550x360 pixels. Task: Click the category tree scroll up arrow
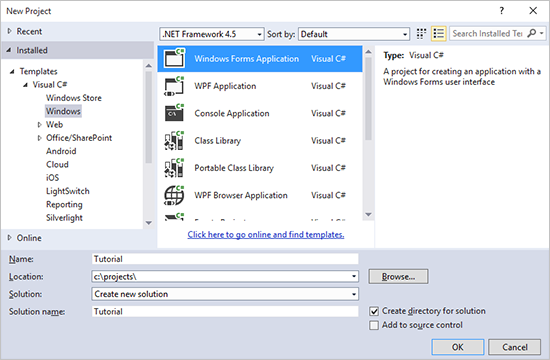point(149,66)
